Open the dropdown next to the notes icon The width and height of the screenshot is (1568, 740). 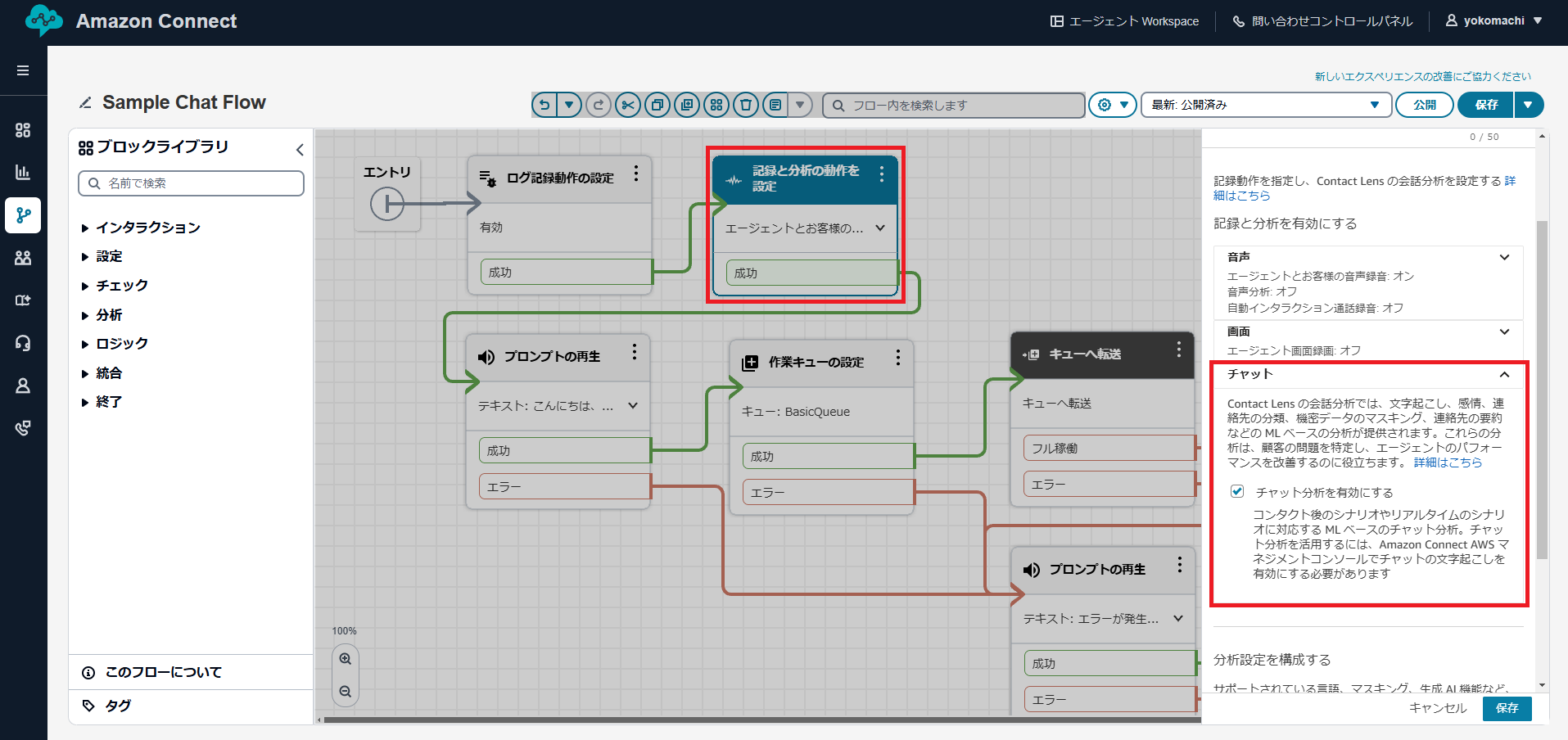coord(800,105)
